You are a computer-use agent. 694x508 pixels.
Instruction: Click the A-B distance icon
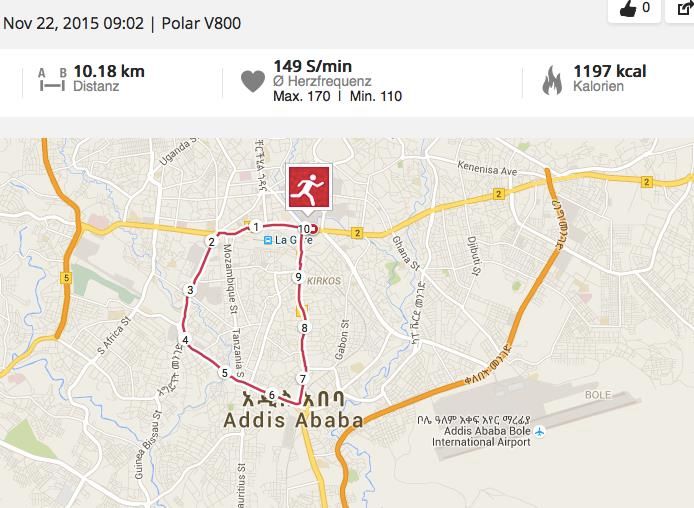click(52, 80)
